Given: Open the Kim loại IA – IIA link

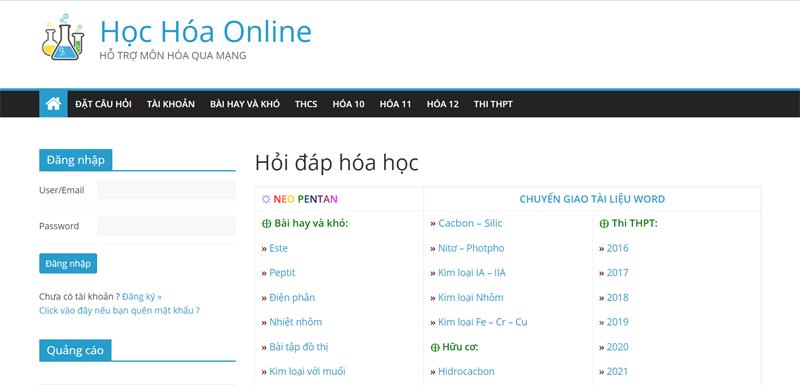Looking at the screenshot, I should click(x=472, y=273).
